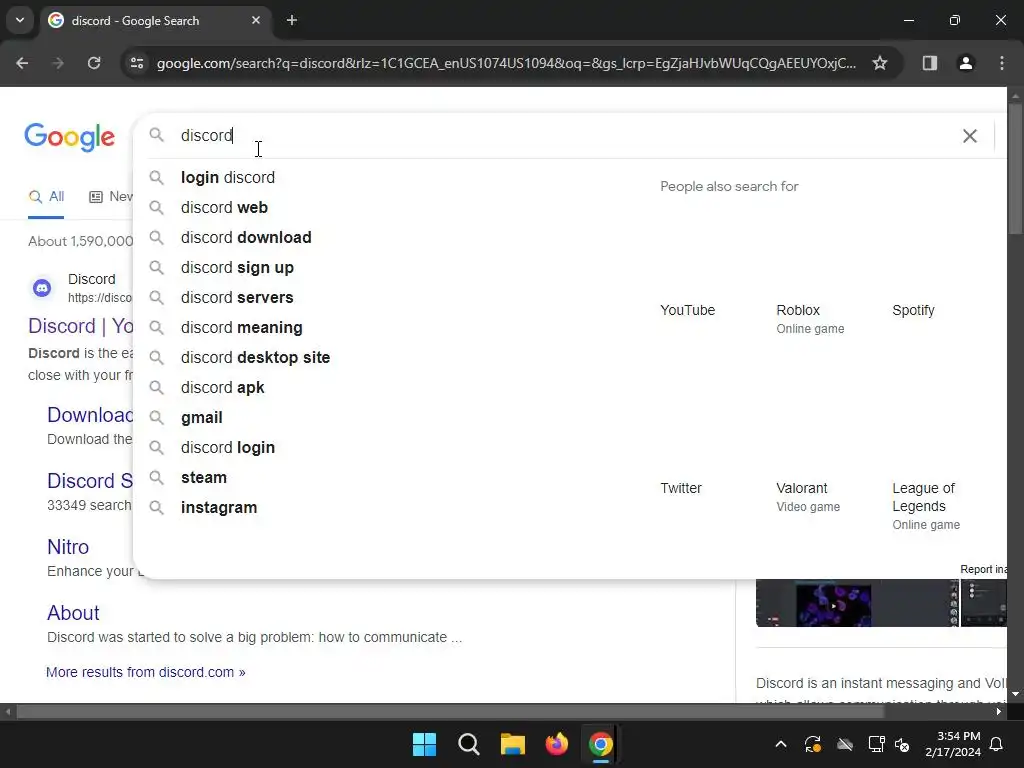This screenshot has height=768, width=1024.
Task: Open the Chrome profile menu
Action: coord(966,63)
